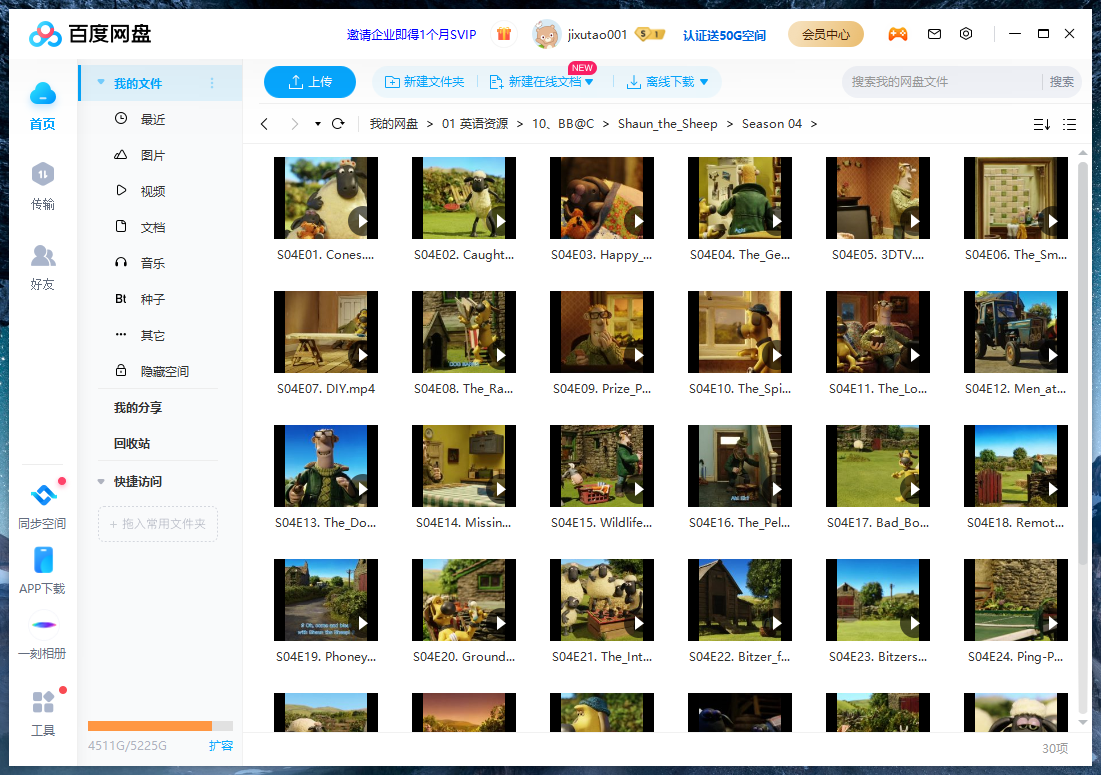Open the 工具 tools grid icon

44,702
